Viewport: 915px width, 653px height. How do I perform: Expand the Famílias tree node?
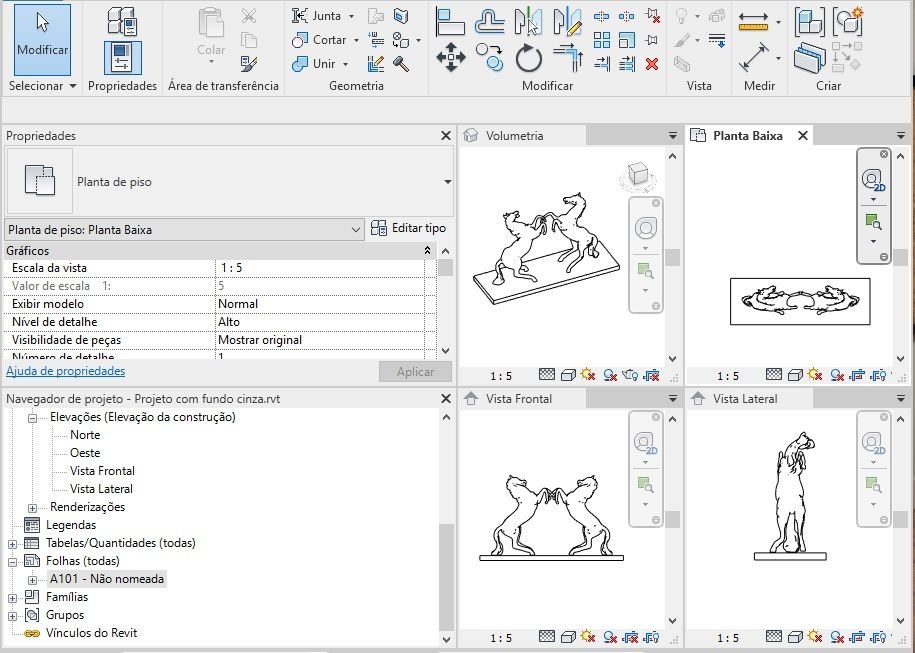[12, 598]
